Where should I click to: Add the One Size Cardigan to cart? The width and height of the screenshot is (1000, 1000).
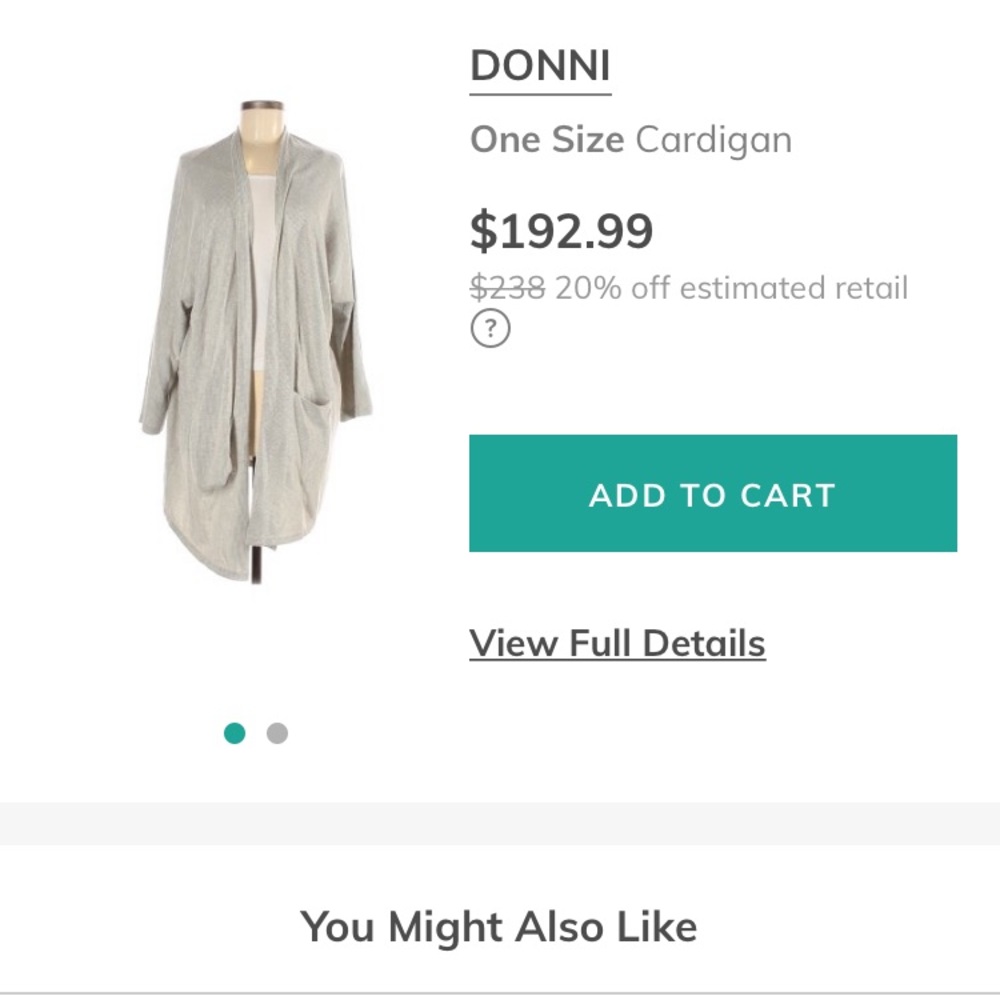tap(709, 493)
